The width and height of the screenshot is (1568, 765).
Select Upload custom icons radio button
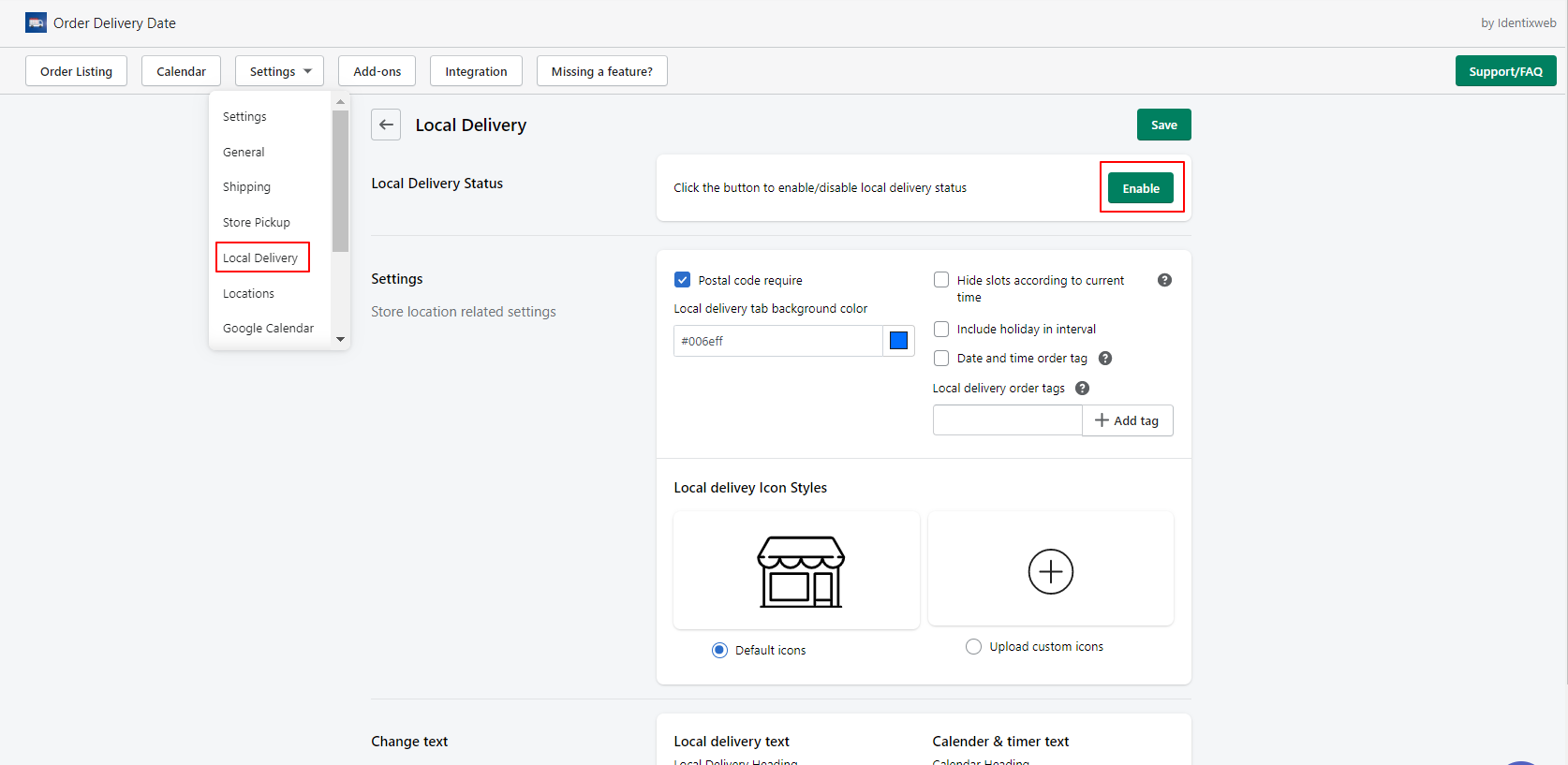[973, 646]
